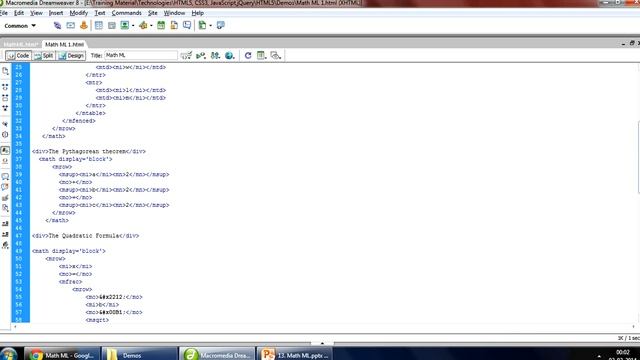Open Preview/Debug in Browser menu
640x360 pixels.
[x=230, y=55]
